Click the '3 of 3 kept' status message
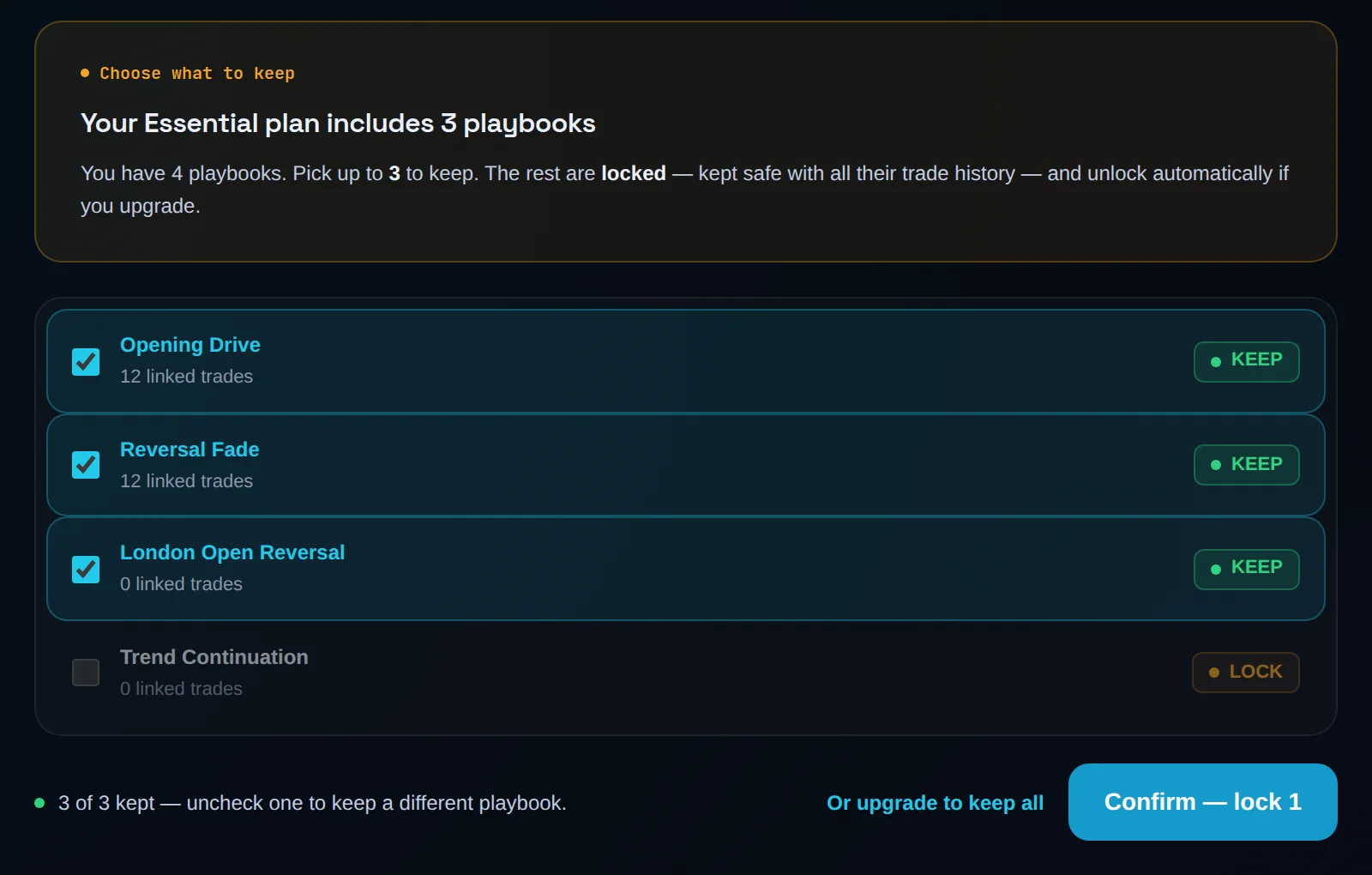The height and width of the screenshot is (875, 1372). [x=312, y=803]
